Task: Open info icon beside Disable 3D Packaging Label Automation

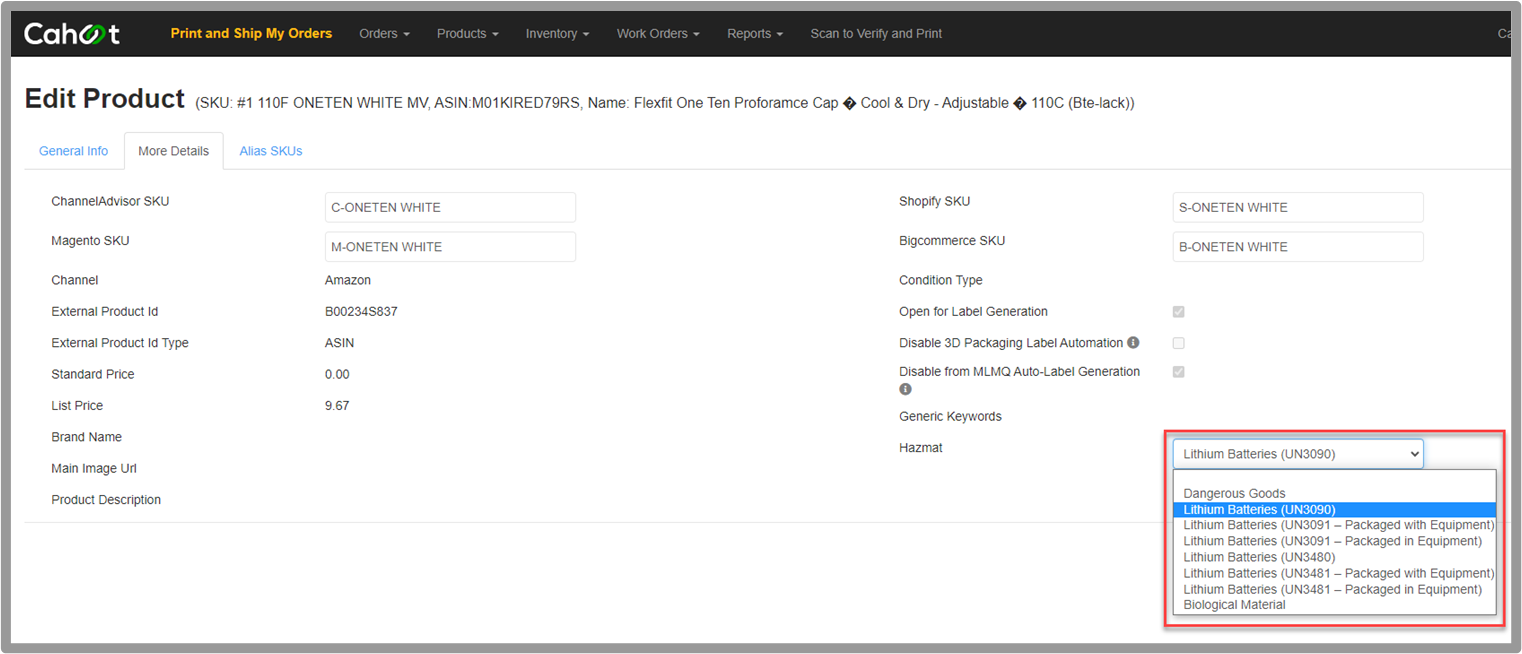Action: tap(1133, 342)
